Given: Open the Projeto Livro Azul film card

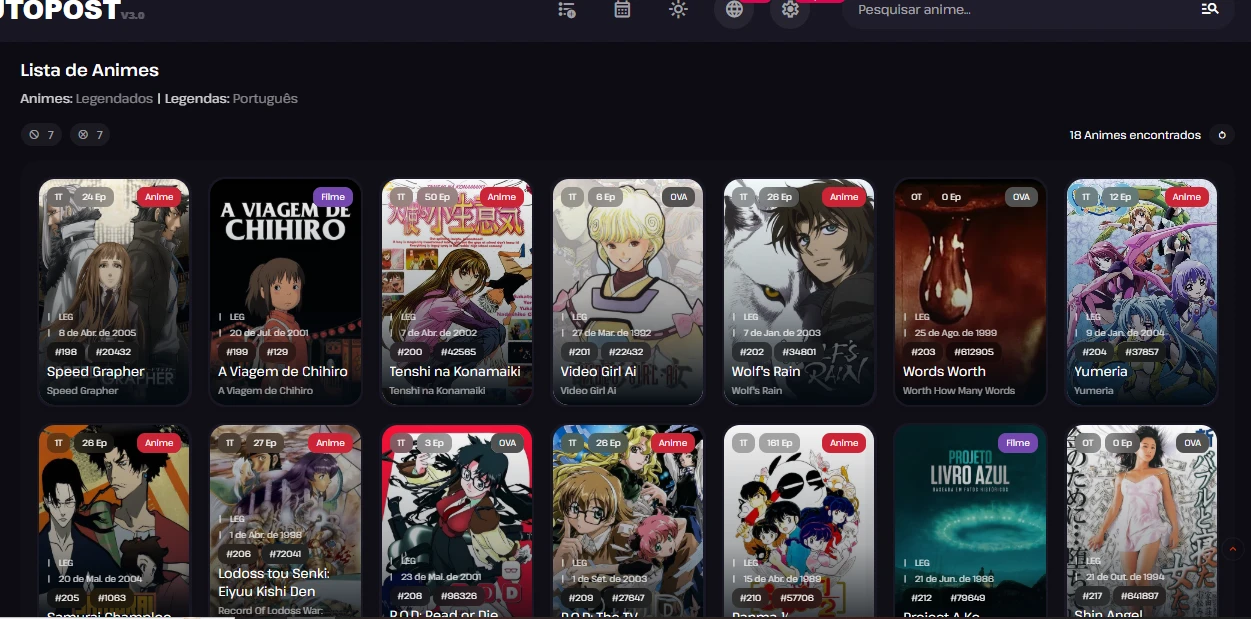Looking at the screenshot, I should tap(969, 500).
